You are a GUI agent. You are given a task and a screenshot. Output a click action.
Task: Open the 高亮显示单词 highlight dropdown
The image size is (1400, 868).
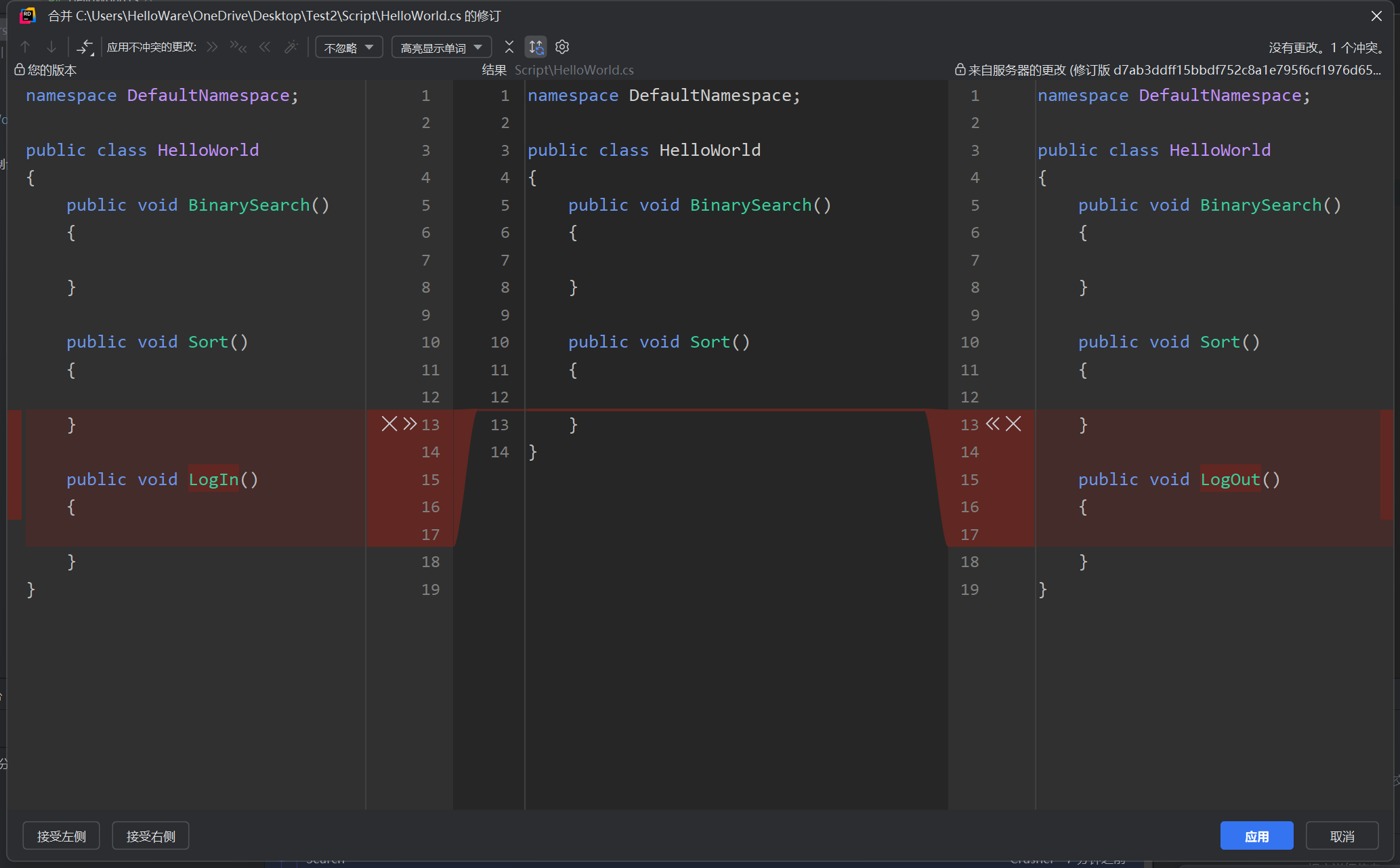[x=441, y=47]
